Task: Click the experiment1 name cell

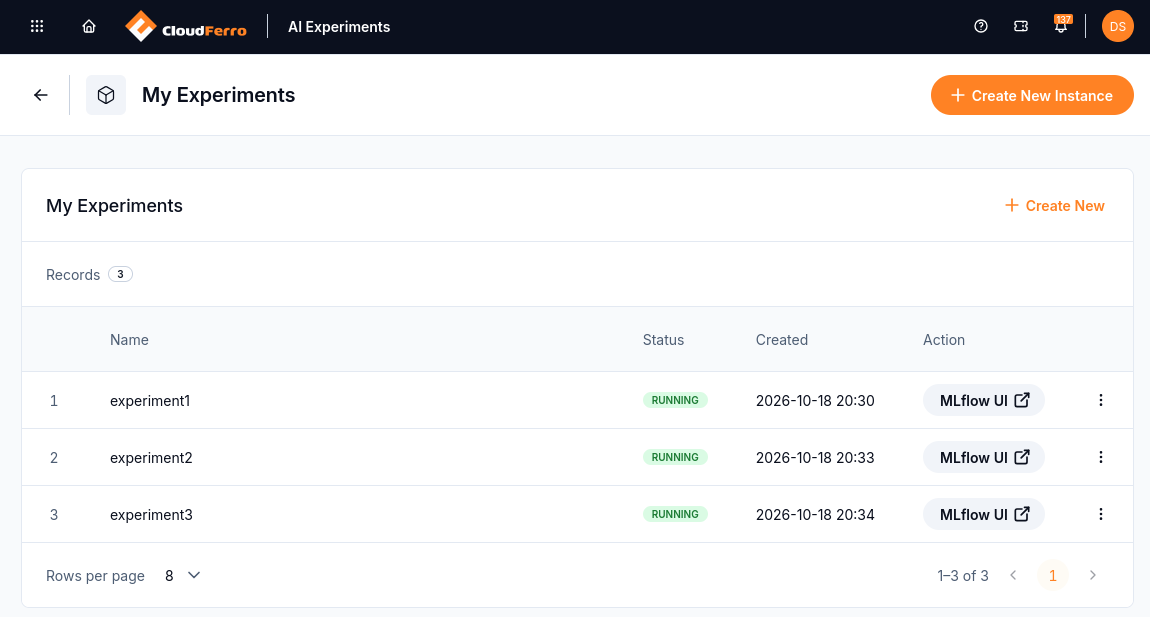Action: tap(150, 401)
